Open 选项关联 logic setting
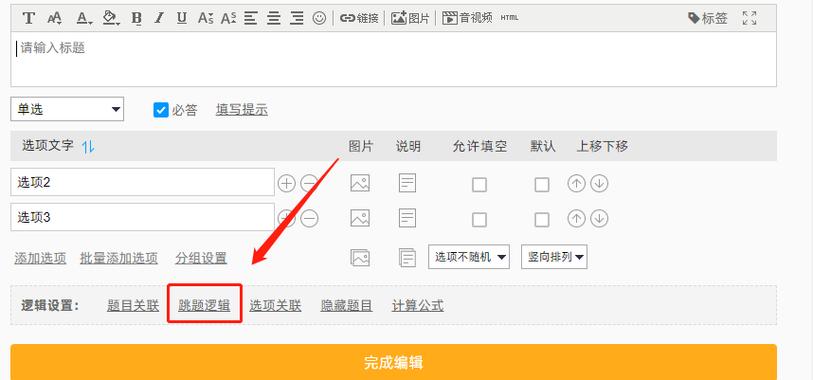 275,306
